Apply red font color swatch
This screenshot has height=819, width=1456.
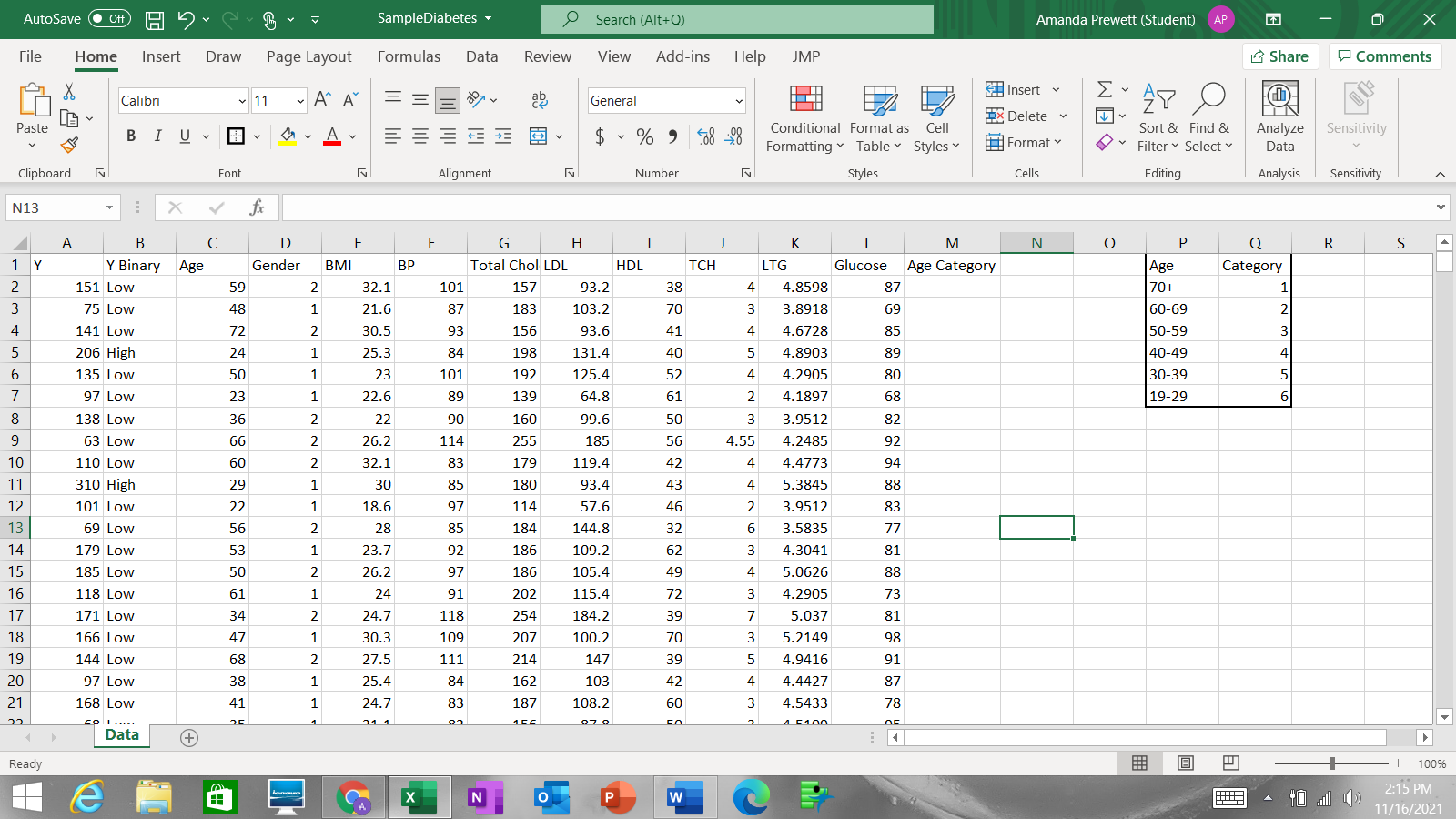point(332,136)
